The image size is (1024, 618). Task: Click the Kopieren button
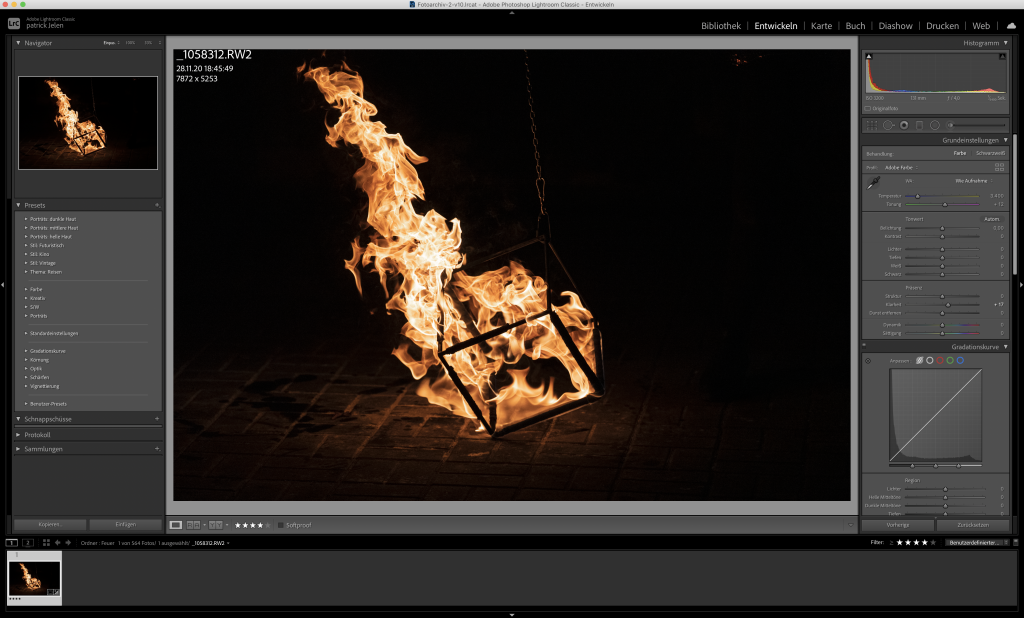pyautogui.click(x=49, y=524)
